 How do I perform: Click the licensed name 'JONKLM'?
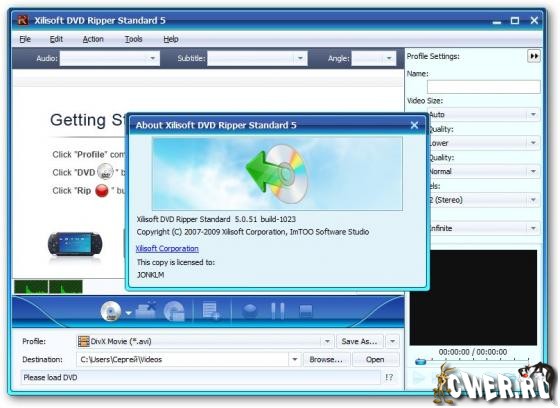pyautogui.click(x=151, y=275)
